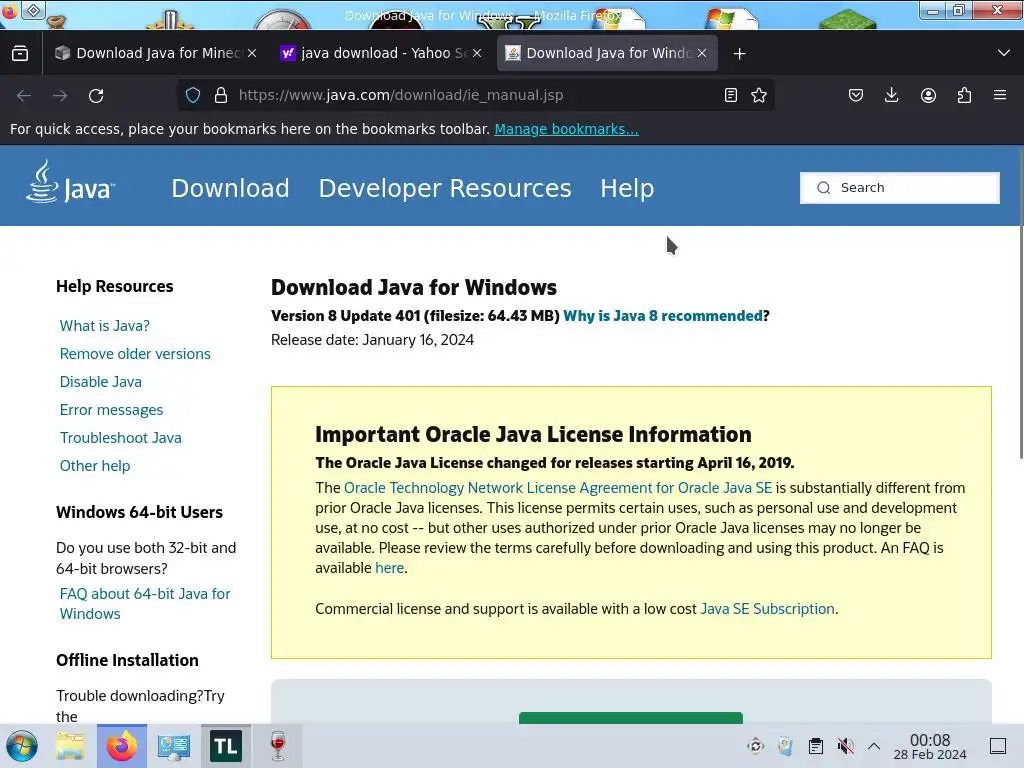Save page to Pocket
The image size is (1024, 768).
[856, 95]
